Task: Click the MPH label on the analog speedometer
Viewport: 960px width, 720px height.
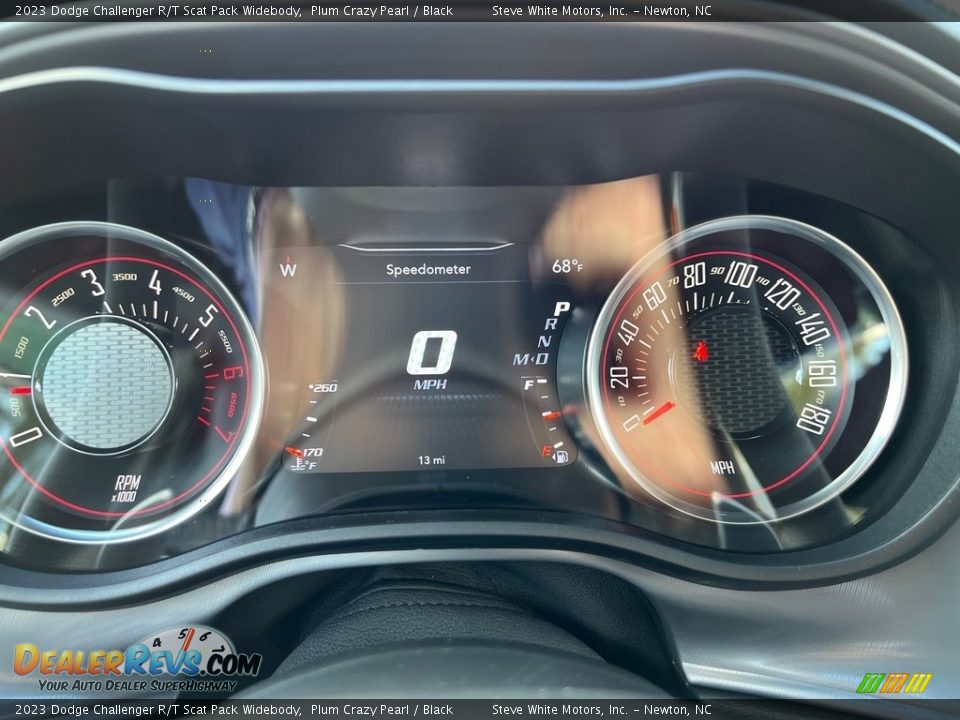Action: coord(722,468)
